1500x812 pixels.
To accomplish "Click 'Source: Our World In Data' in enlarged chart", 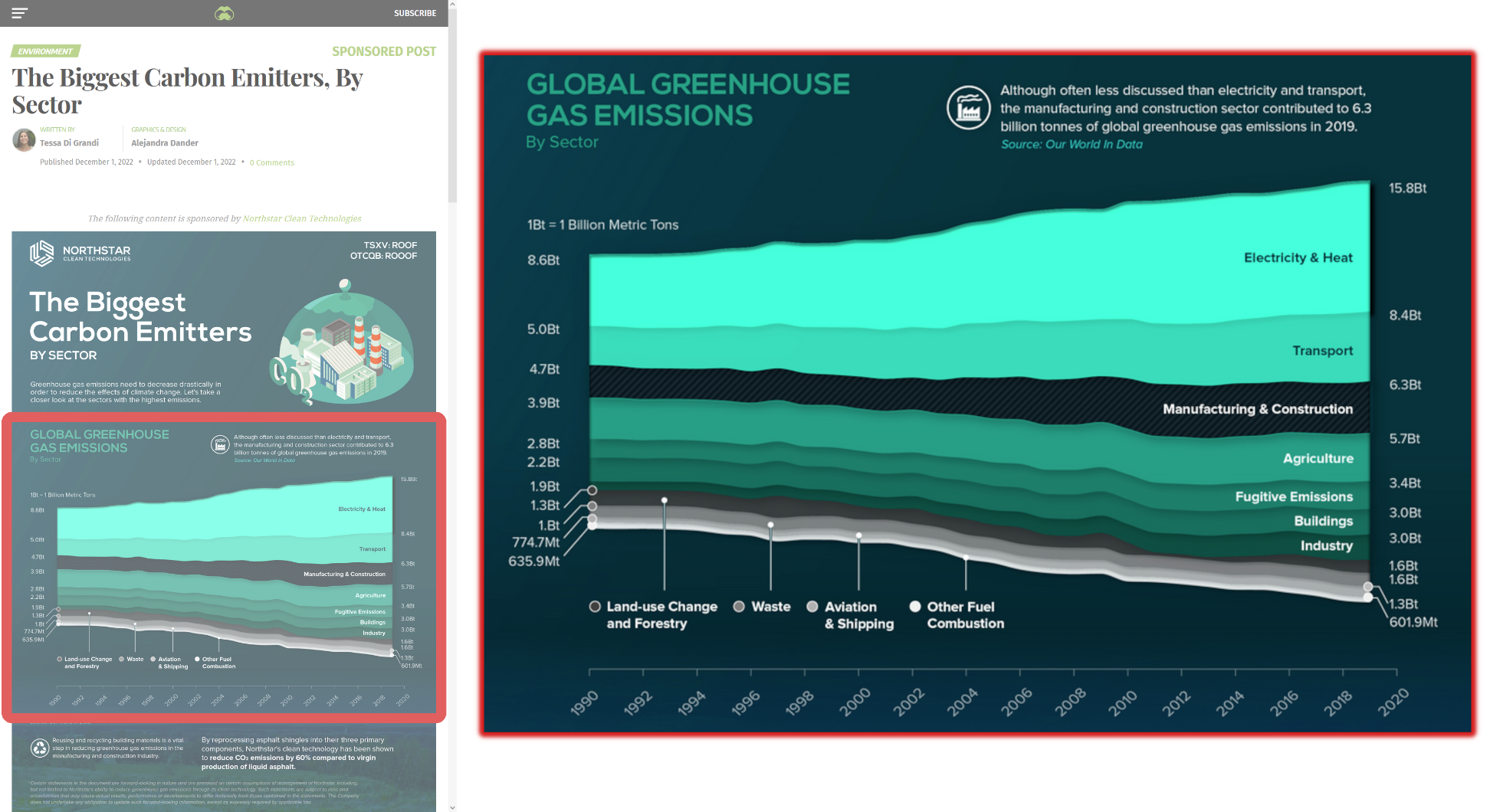I will click(x=1071, y=144).
